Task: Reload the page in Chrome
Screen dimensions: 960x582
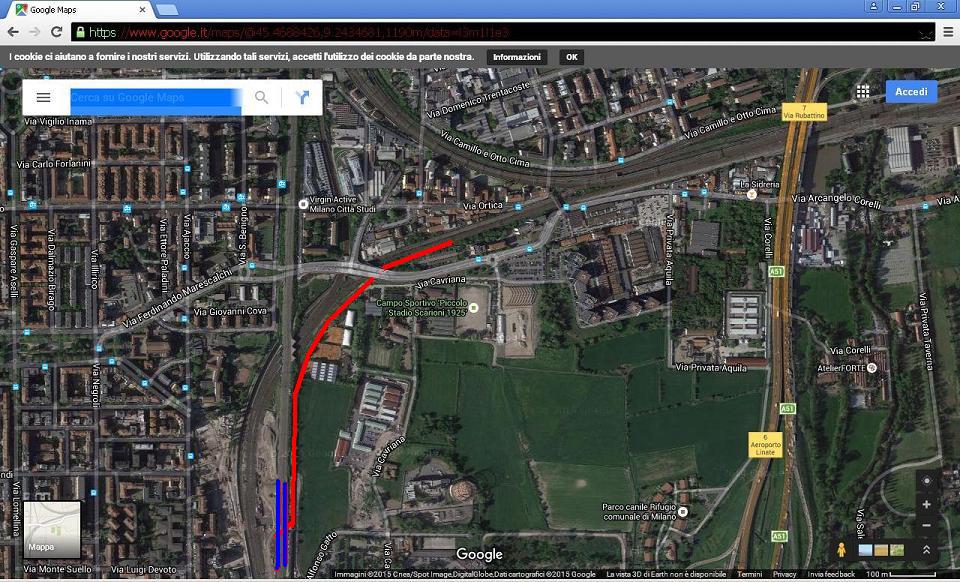Action: [57, 32]
